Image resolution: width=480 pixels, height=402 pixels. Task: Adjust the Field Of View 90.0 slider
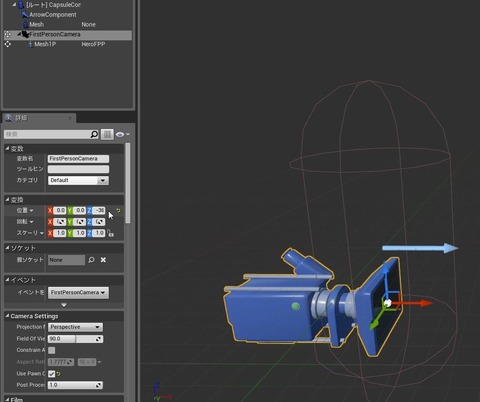[x=75, y=339]
